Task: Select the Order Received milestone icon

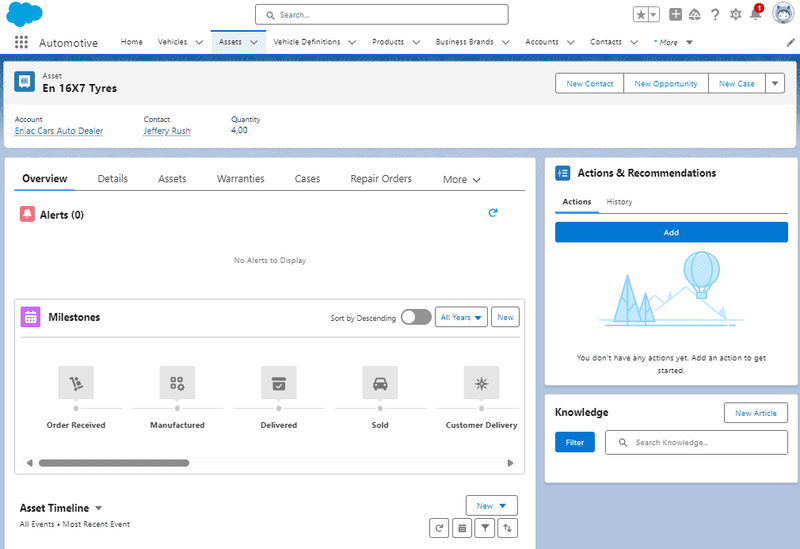Action: 76,383
